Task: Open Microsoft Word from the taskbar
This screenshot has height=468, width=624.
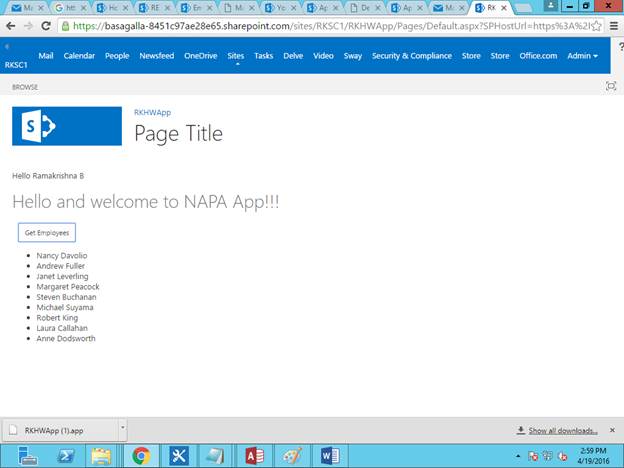Action: click(x=330, y=456)
